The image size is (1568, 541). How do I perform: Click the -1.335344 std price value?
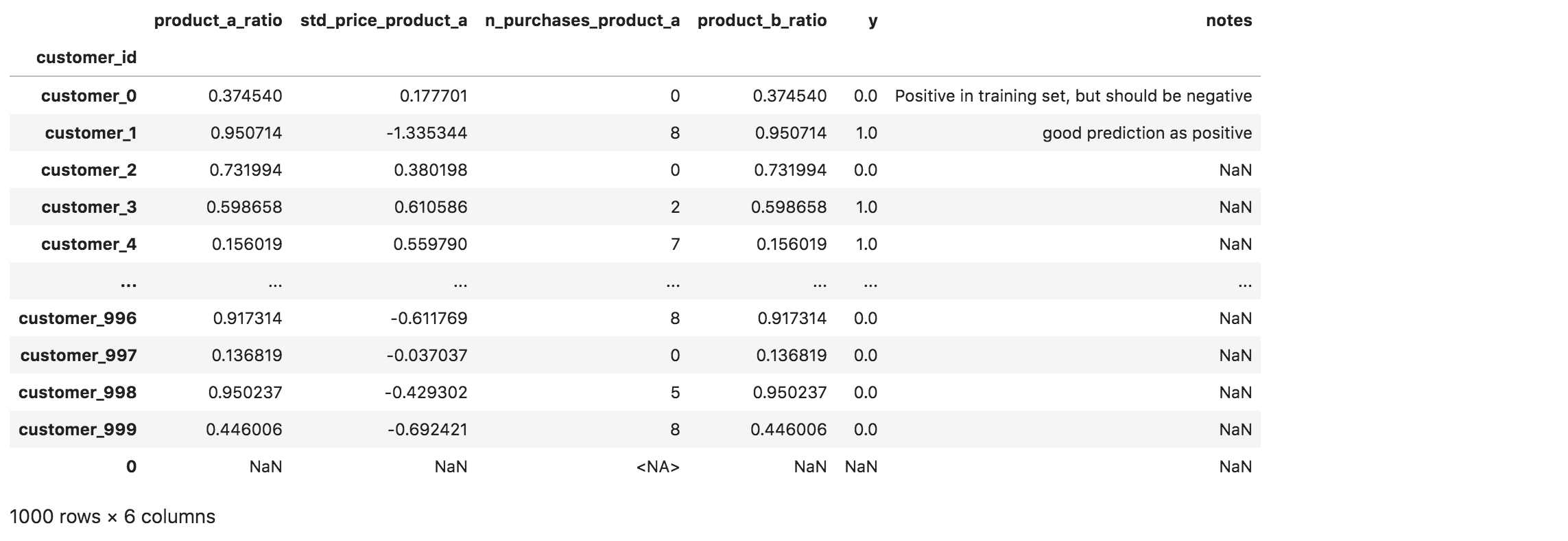(427, 133)
